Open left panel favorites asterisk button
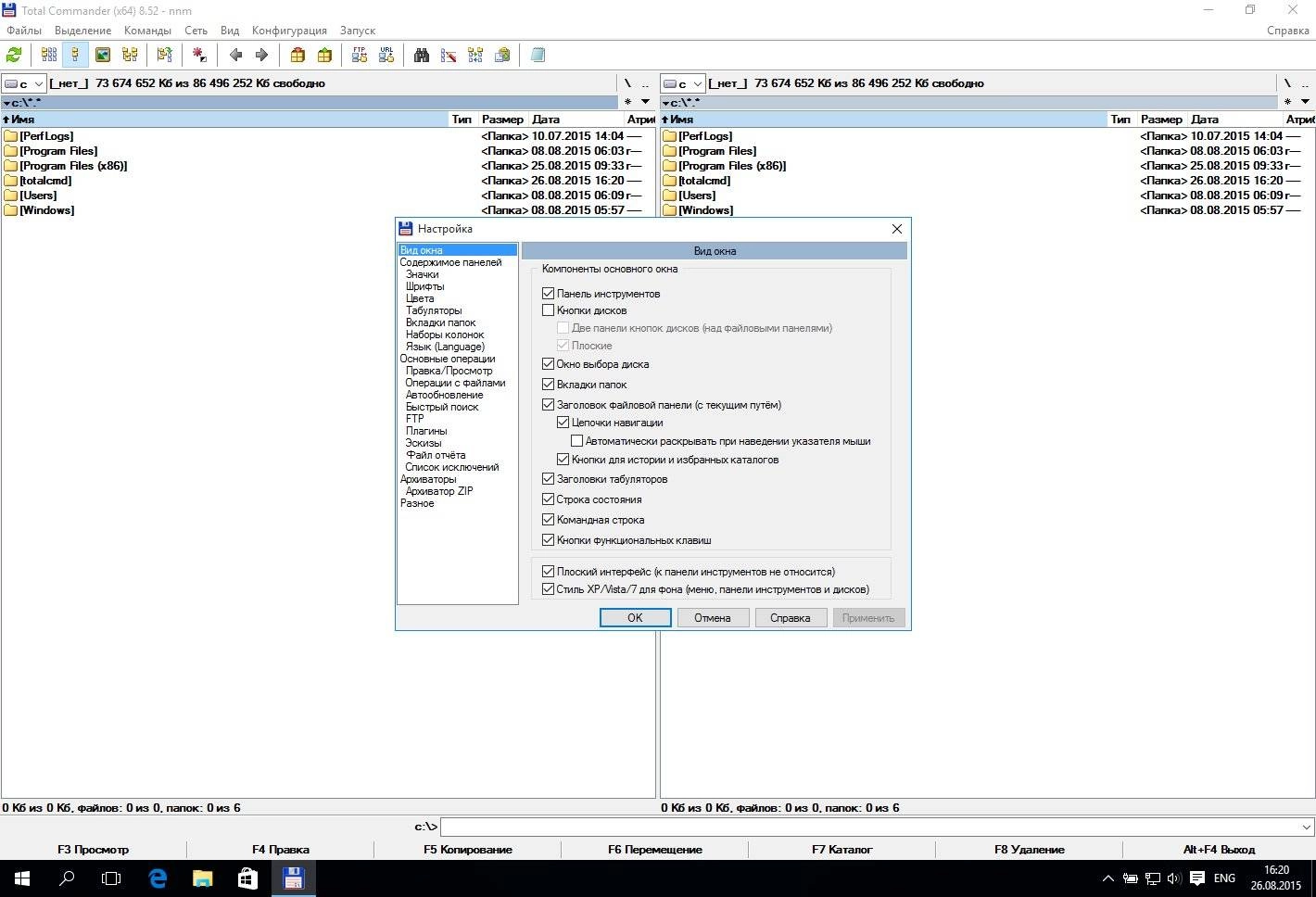This screenshot has width=1316, height=897. (x=627, y=102)
